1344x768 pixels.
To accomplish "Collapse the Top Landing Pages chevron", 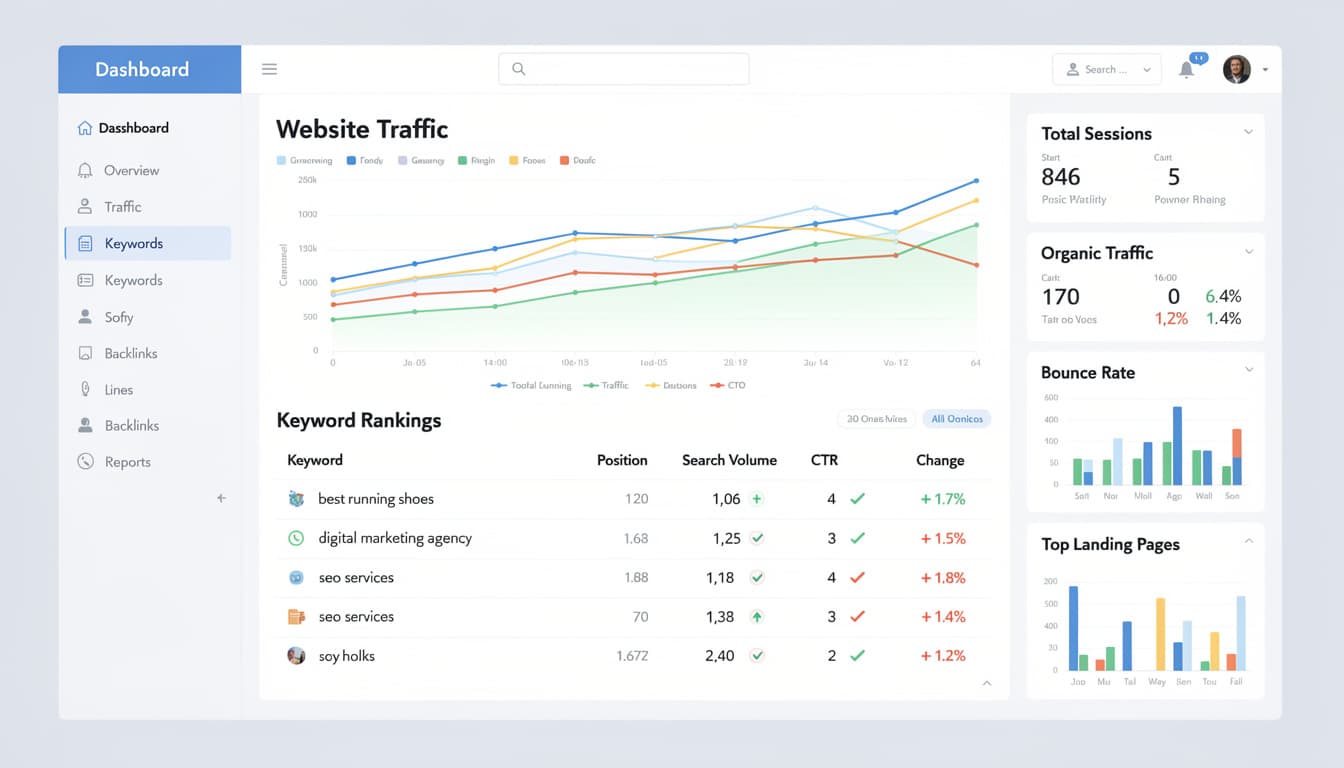I will pyautogui.click(x=1248, y=541).
